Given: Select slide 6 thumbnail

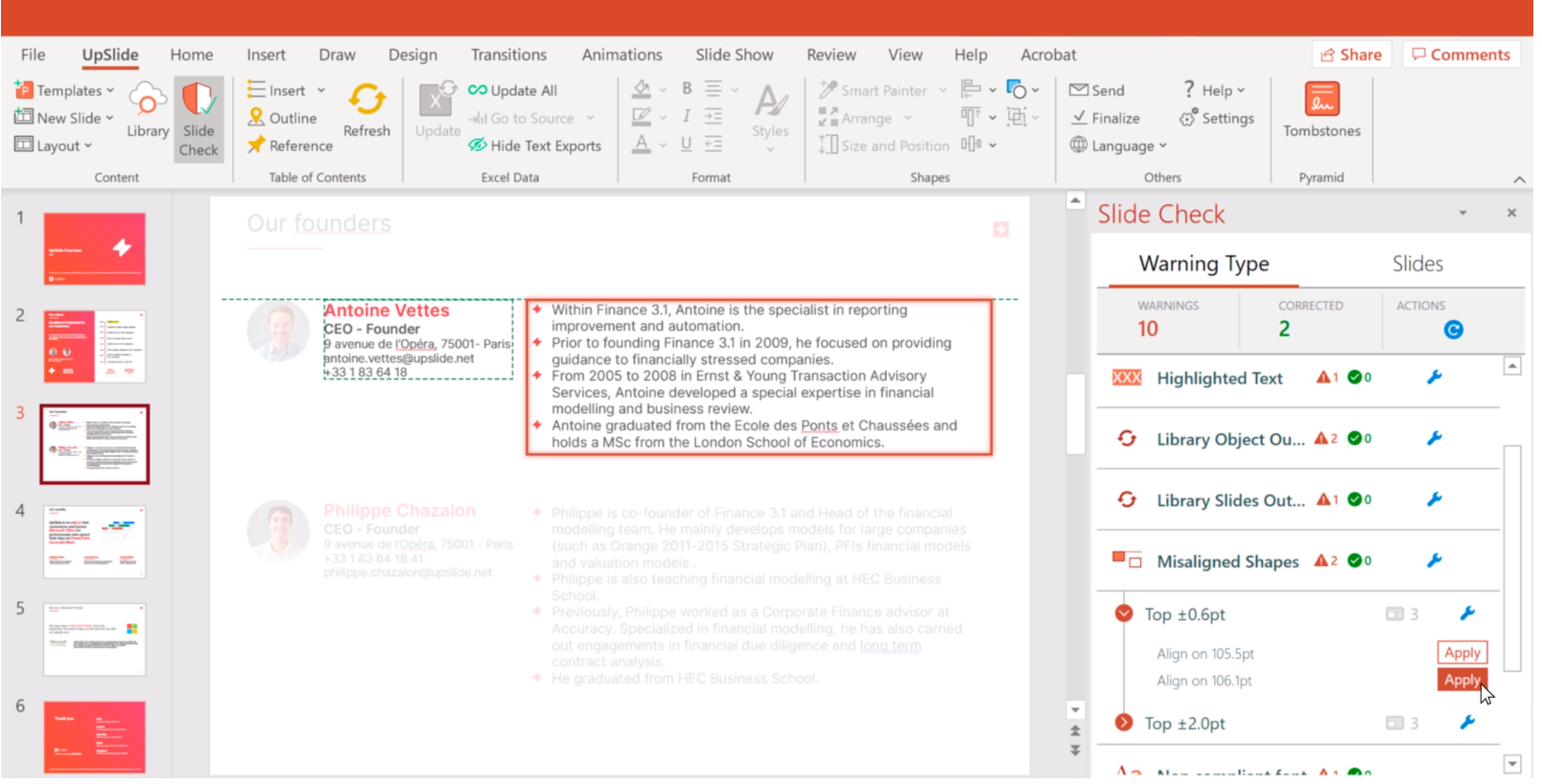Looking at the screenshot, I should 94,737.
